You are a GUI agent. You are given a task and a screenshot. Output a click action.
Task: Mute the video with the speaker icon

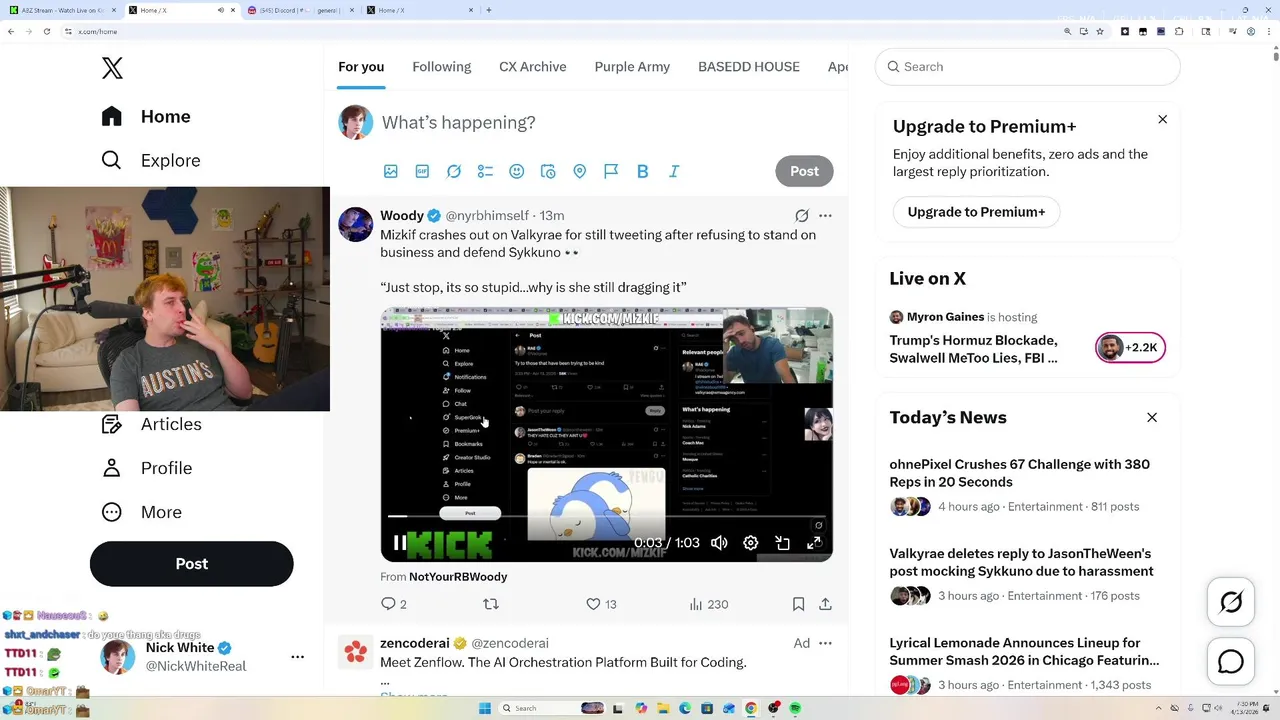pos(719,543)
